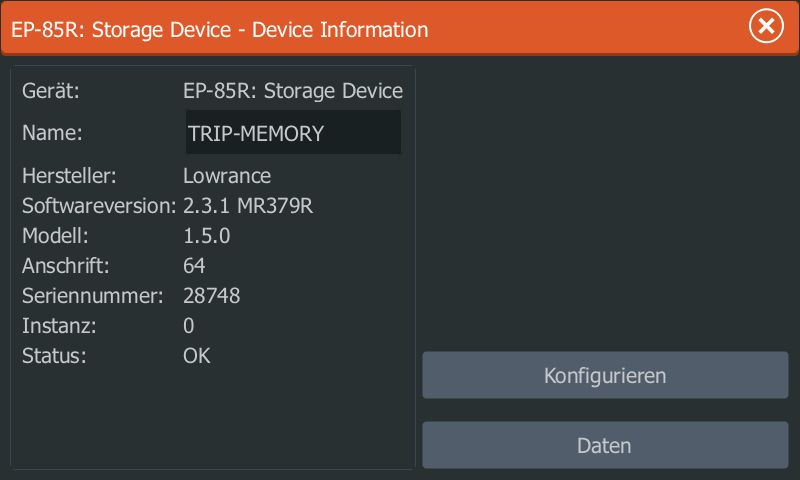Click the Modell label
The width and height of the screenshot is (800, 480).
pos(56,236)
